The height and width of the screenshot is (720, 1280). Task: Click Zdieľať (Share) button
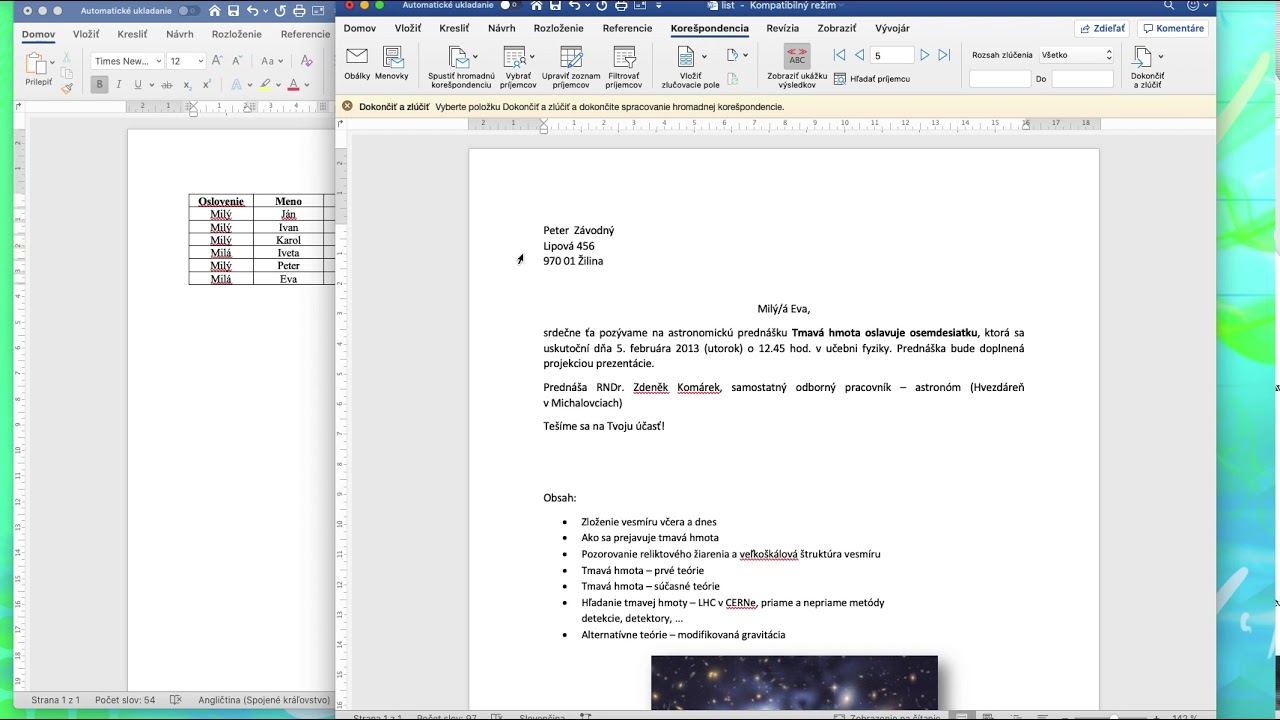coord(1102,29)
